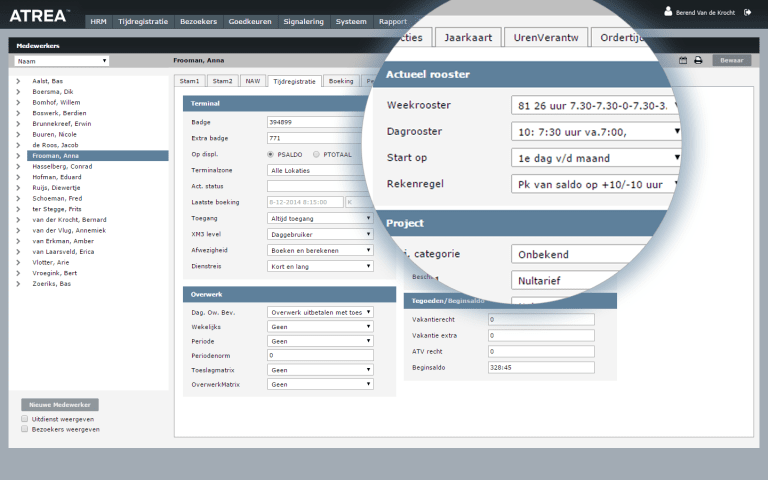
Task: Click the Badge input field
Action: tap(316, 122)
